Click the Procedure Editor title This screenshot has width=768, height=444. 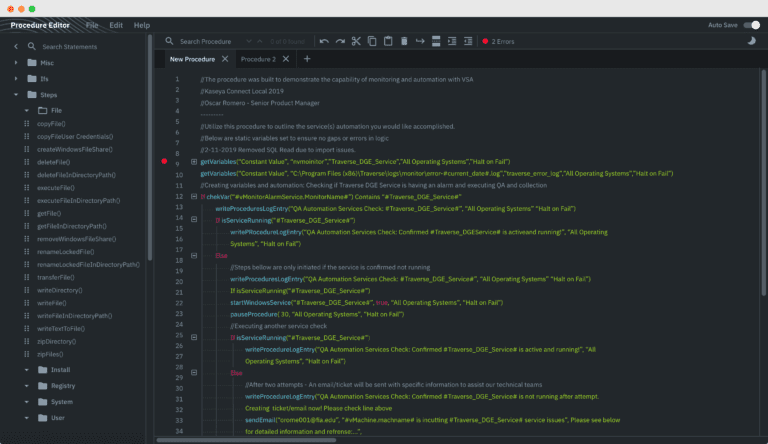point(40,25)
